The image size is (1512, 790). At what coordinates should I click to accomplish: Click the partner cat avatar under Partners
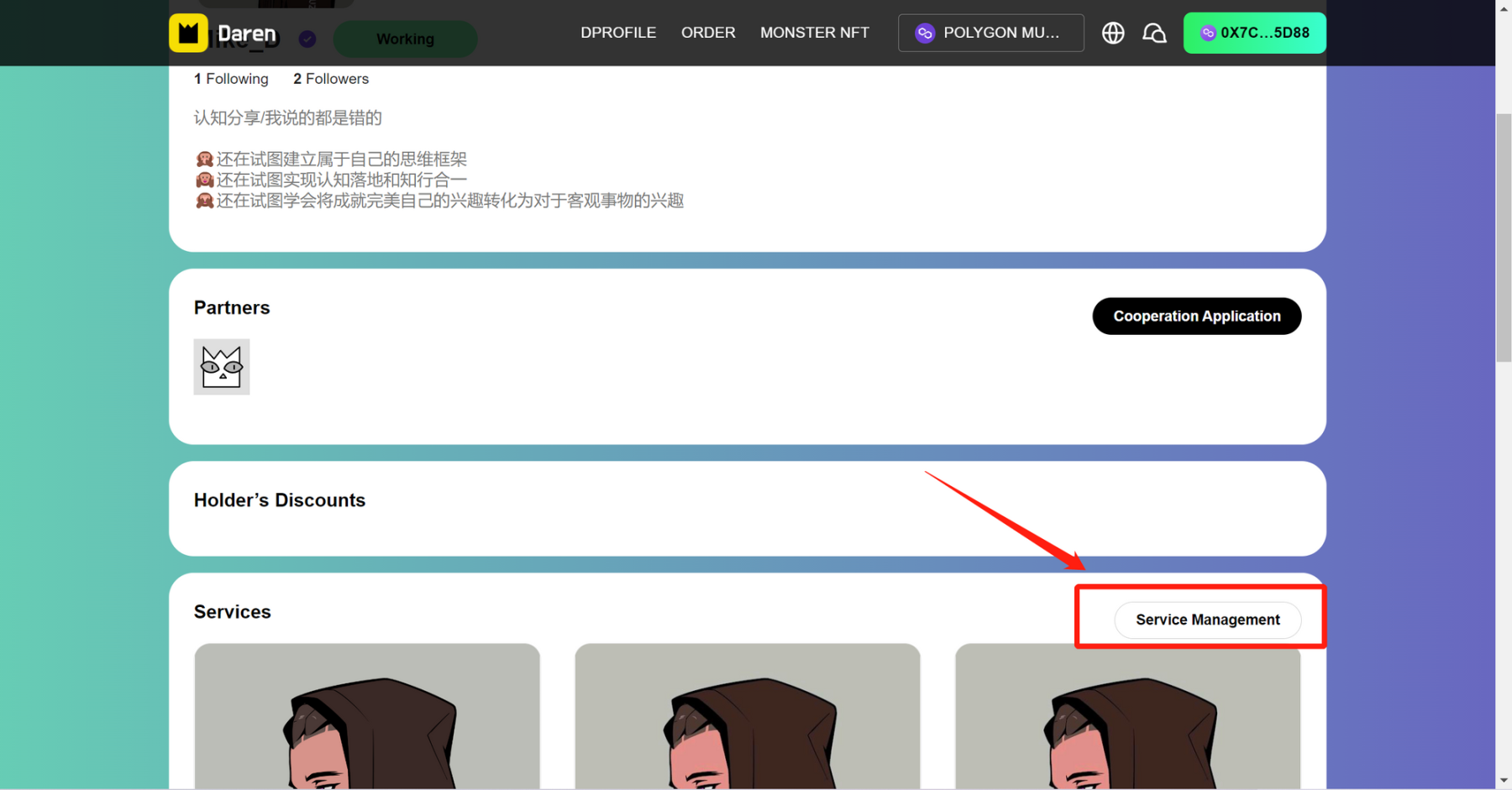[x=222, y=367]
